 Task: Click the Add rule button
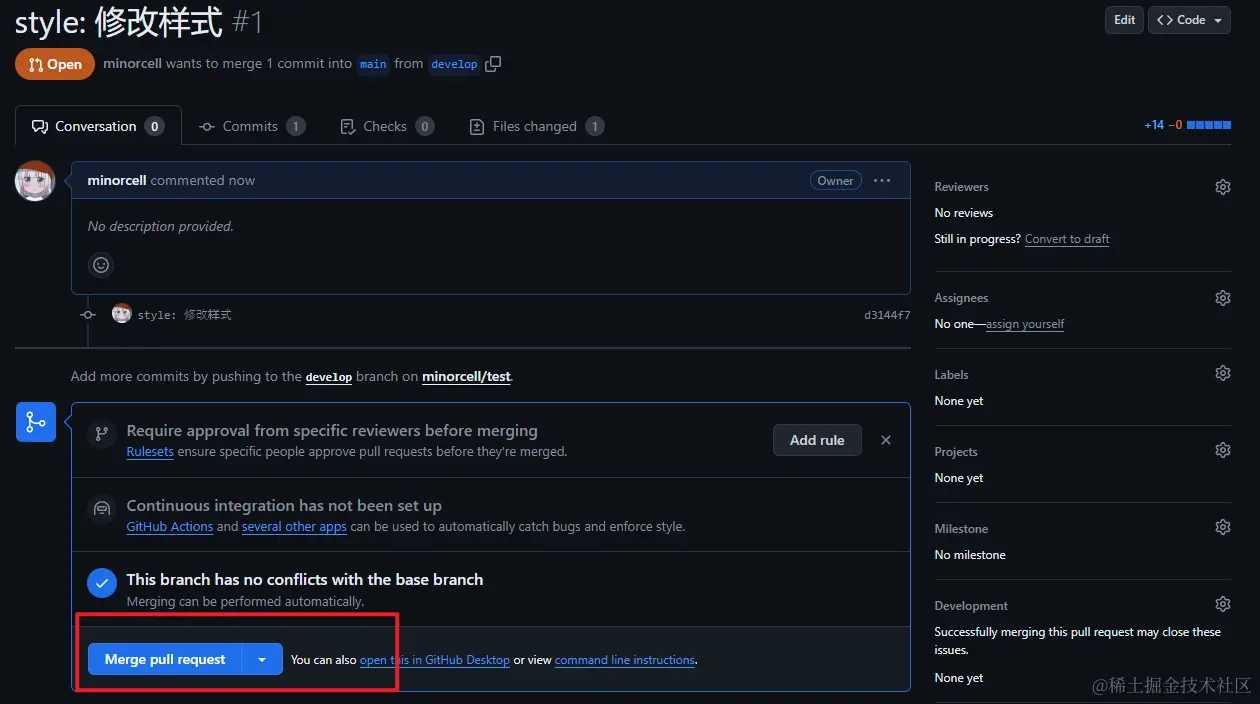pyautogui.click(x=817, y=440)
